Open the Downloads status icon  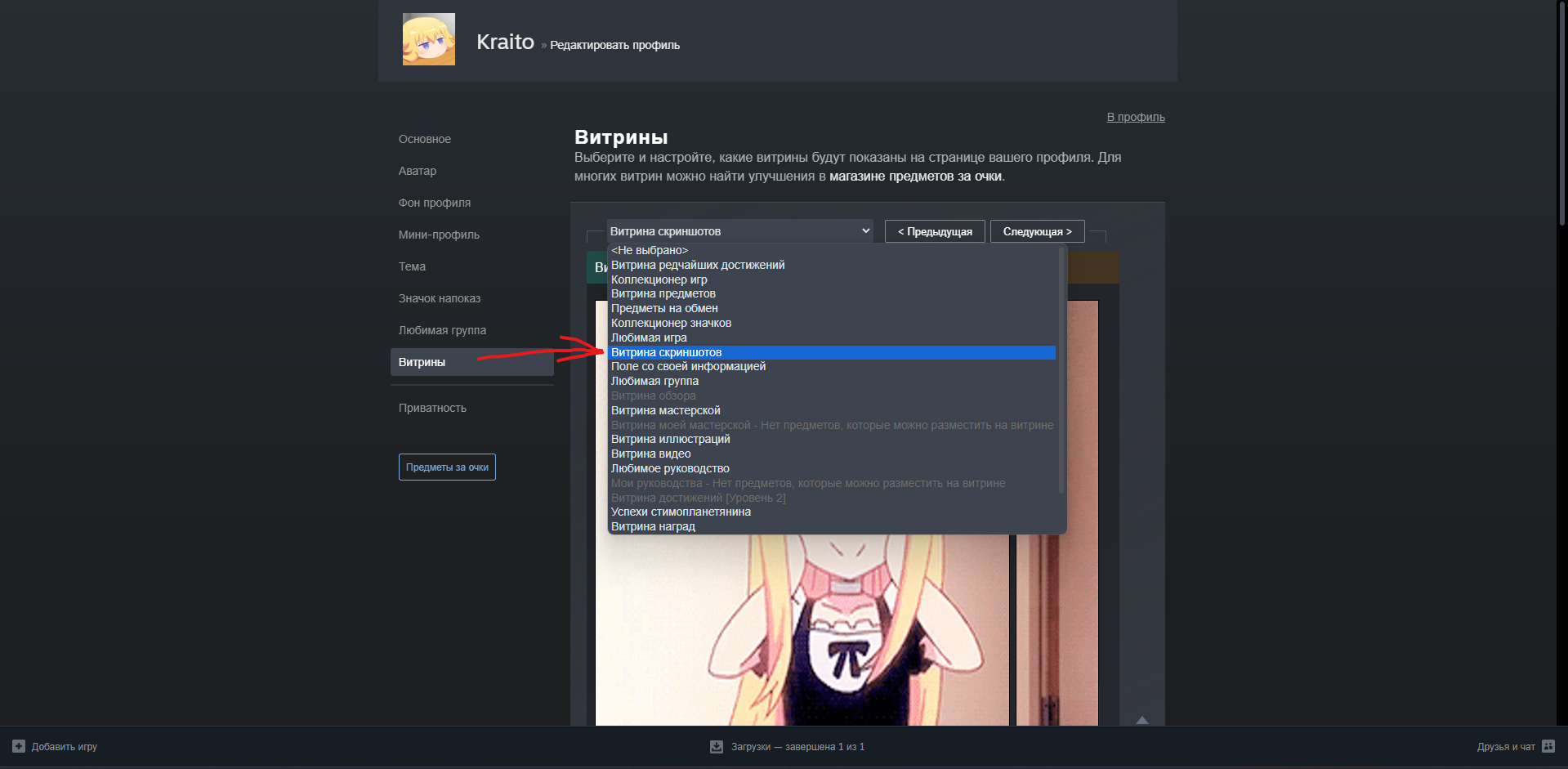pyautogui.click(x=717, y=746)
